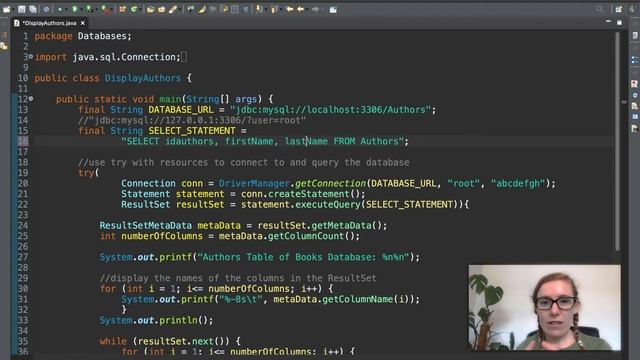Collapse the main method fold on line 12

[x=31, y=98]
